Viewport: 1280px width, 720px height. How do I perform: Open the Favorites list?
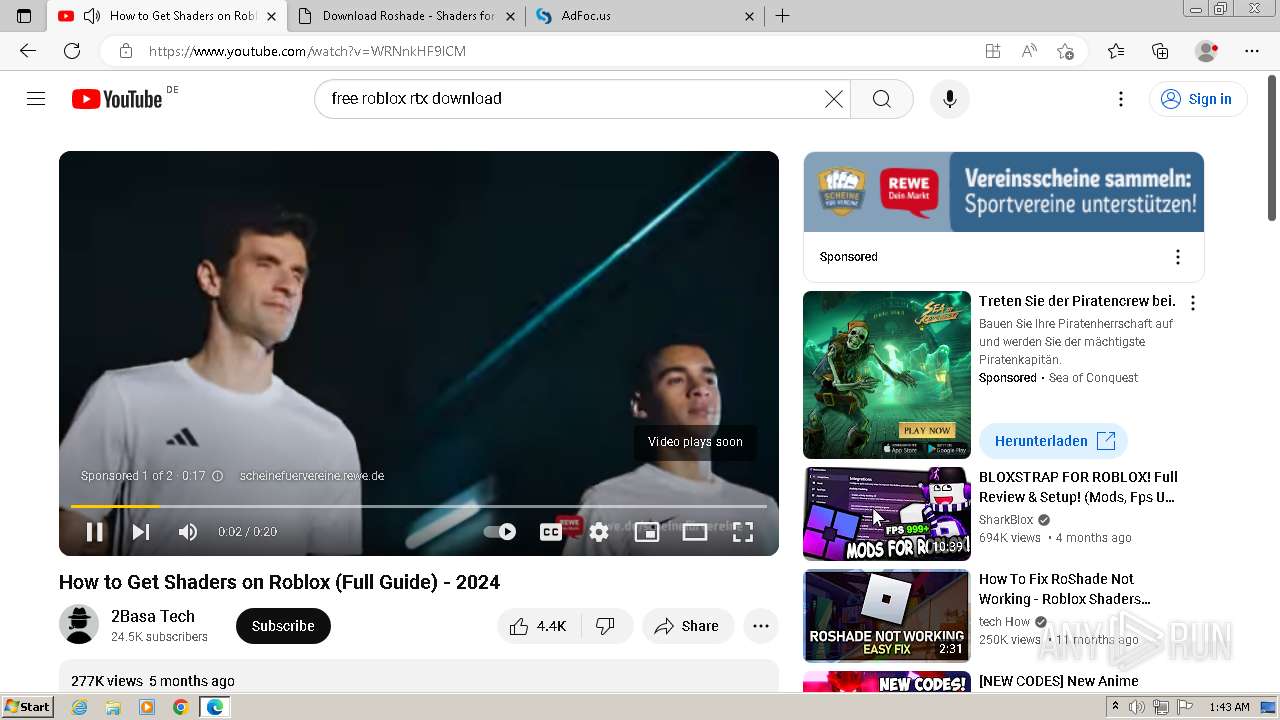(1116, 51)
